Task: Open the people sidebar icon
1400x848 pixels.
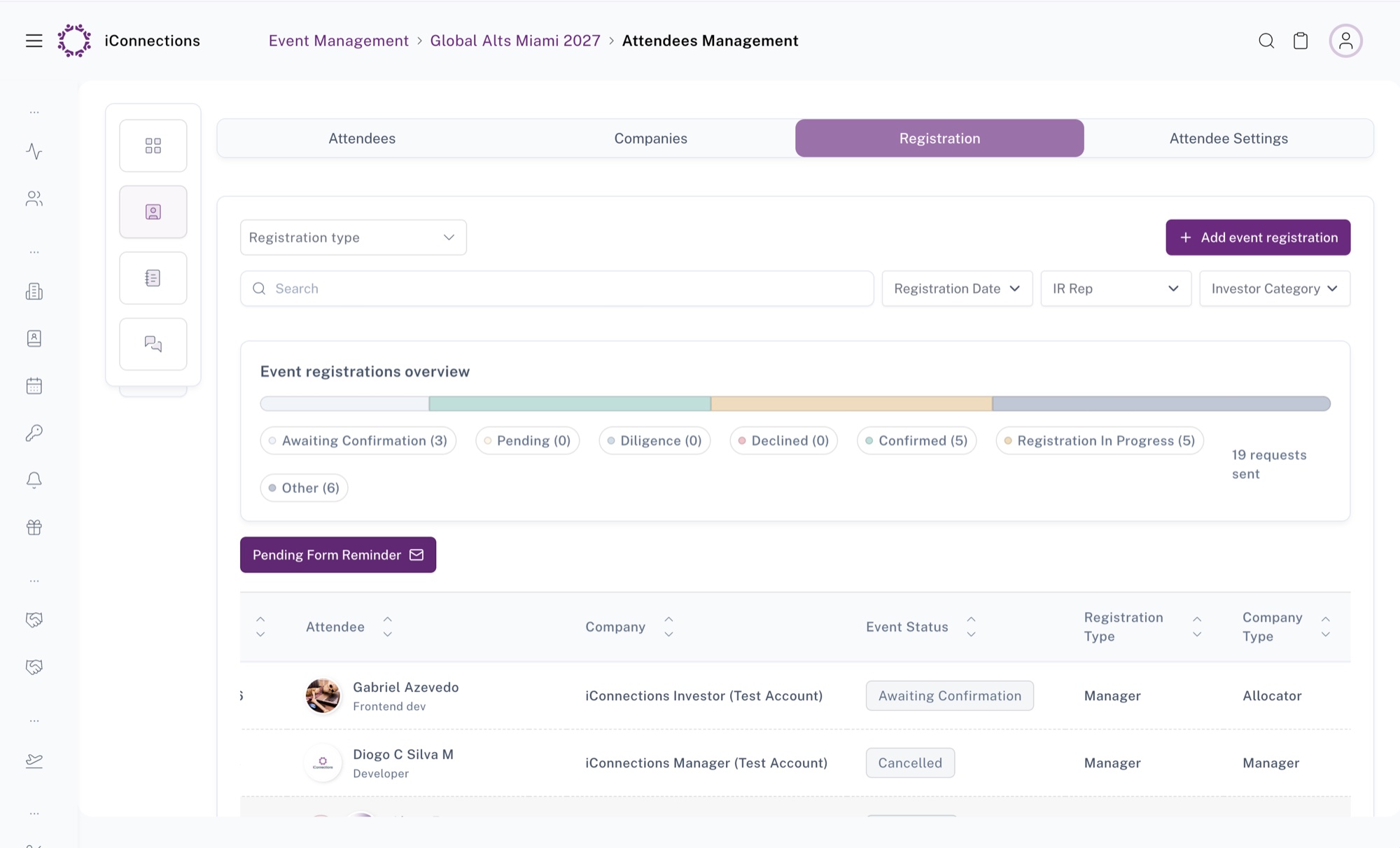Action: [x=34, y=199]
